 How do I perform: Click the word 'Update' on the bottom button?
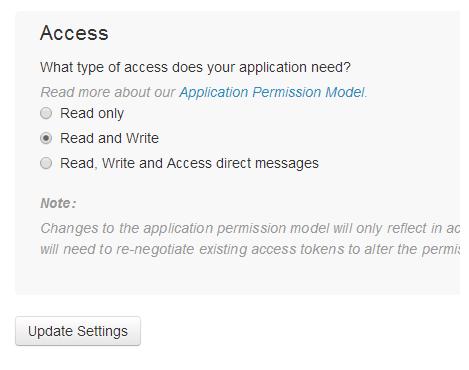(x=50, y=331)
